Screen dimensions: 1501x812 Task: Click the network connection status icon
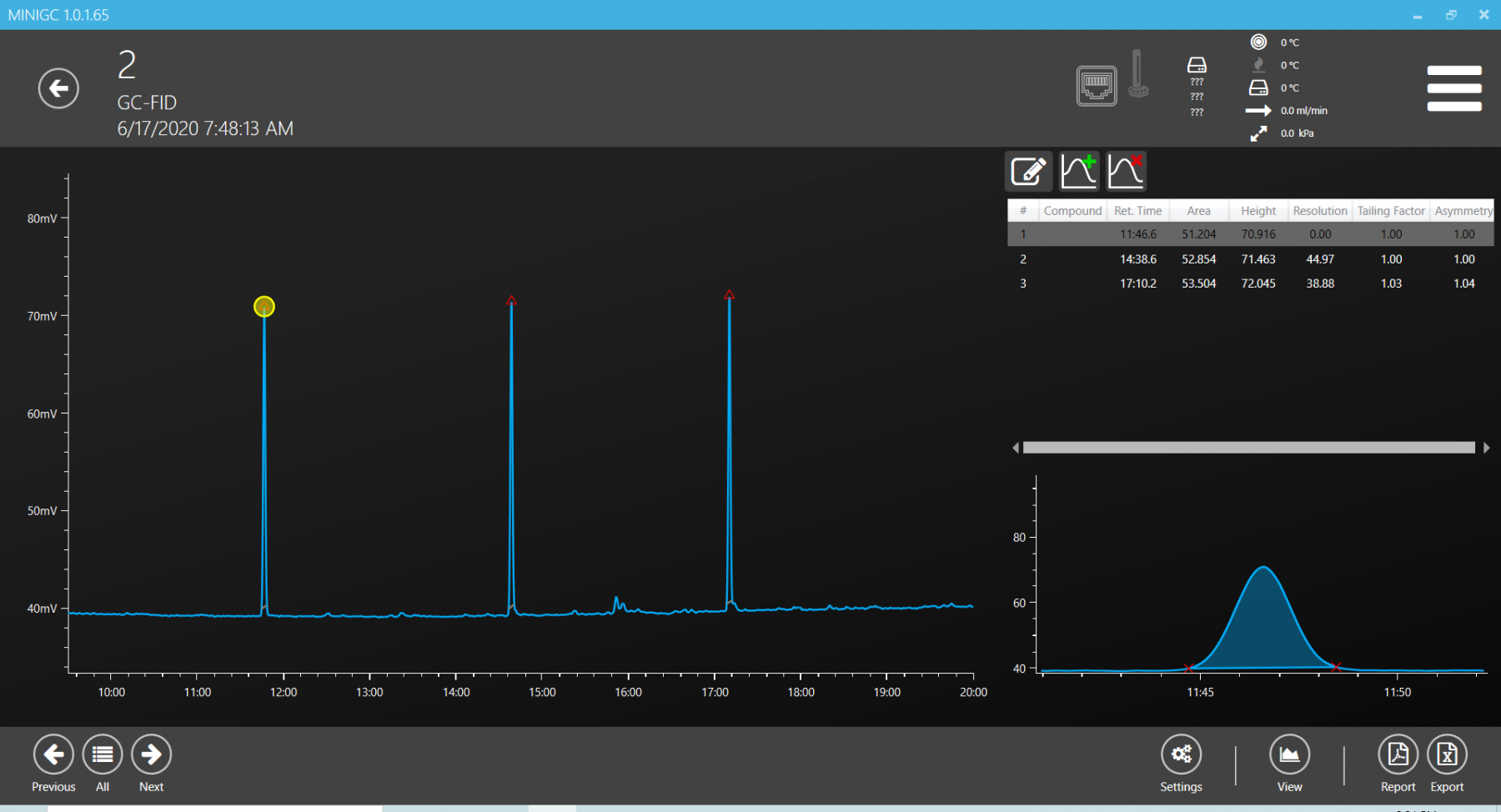(1096, 85)
